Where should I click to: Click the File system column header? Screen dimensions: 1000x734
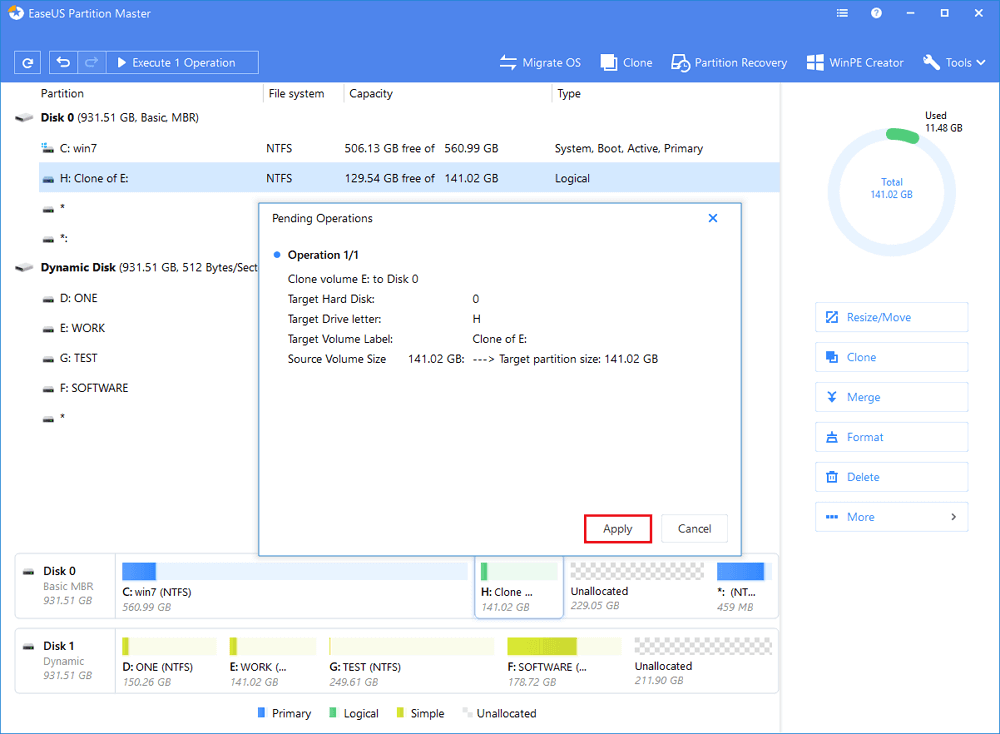(x=296, y=93)
